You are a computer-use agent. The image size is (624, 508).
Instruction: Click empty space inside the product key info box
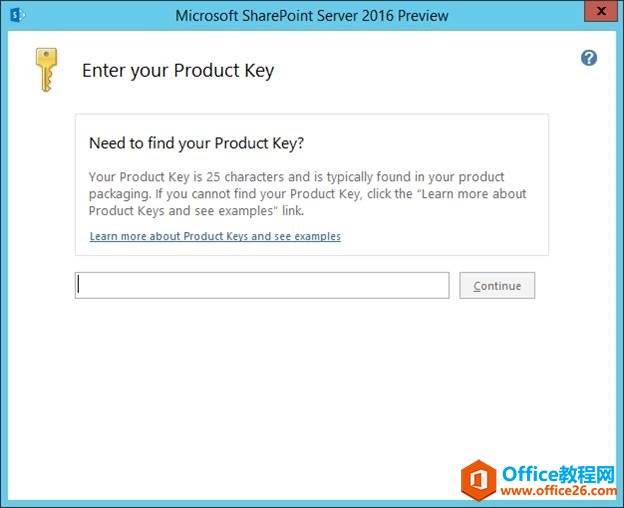pyautogui.click(x=438, y=235)
